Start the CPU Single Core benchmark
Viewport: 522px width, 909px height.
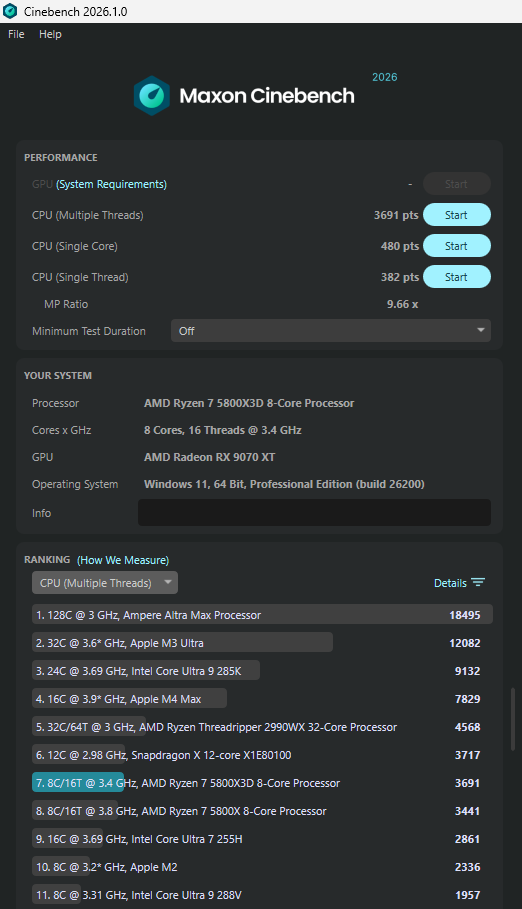click(x=457, y=246)
